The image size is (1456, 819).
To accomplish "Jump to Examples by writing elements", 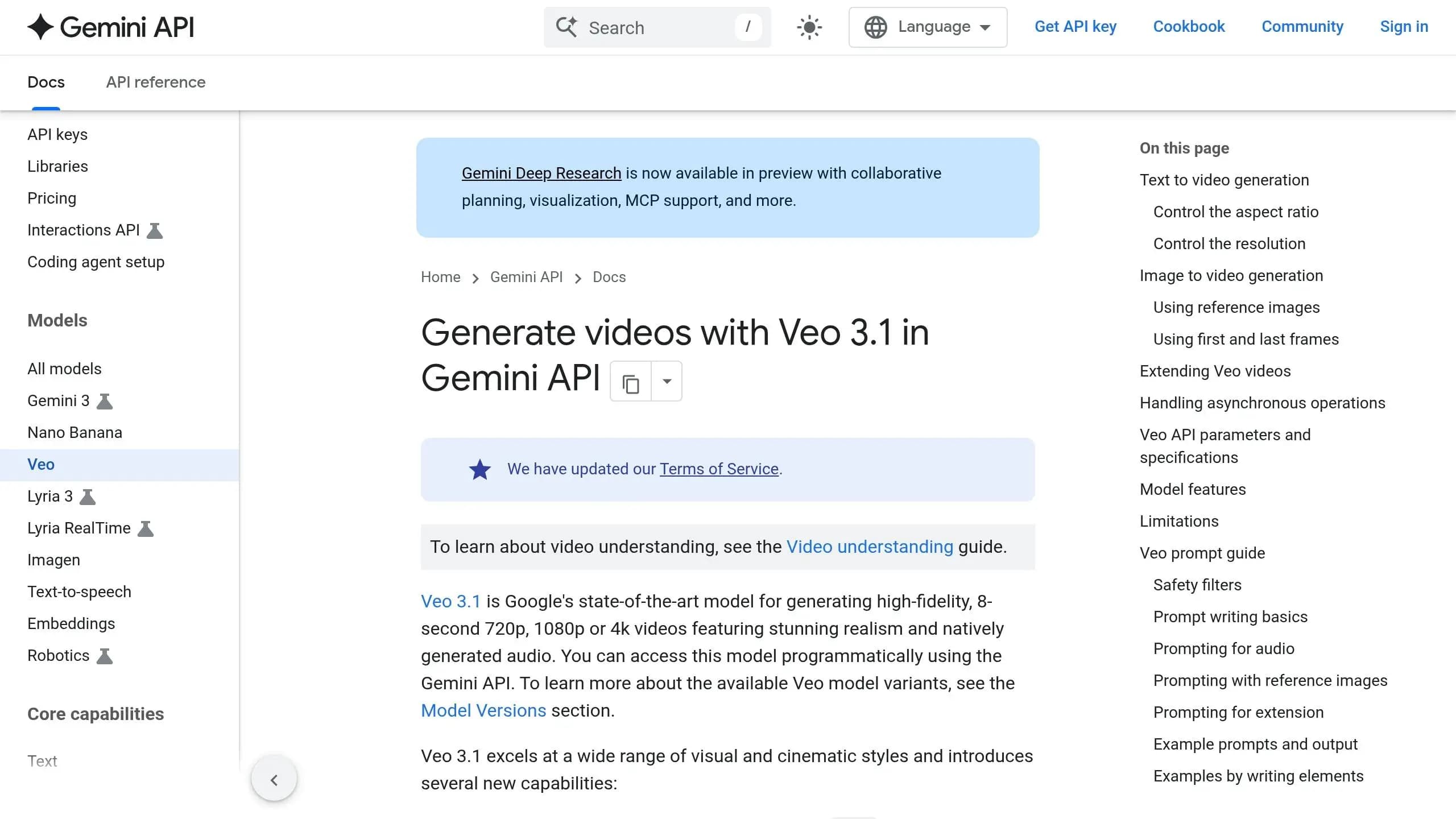I will 1259,776.
